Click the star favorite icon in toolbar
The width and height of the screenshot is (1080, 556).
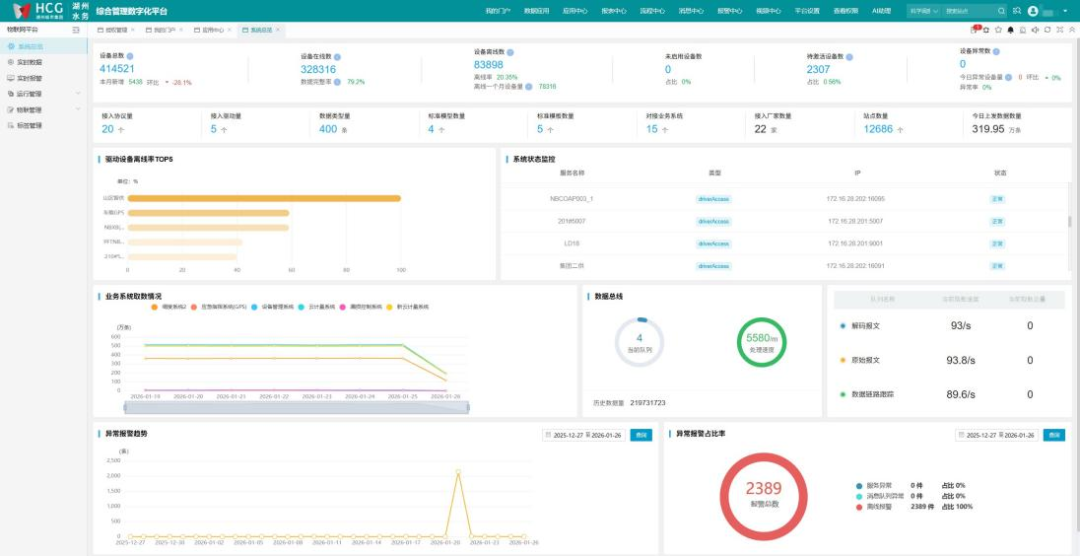point(998,30)
